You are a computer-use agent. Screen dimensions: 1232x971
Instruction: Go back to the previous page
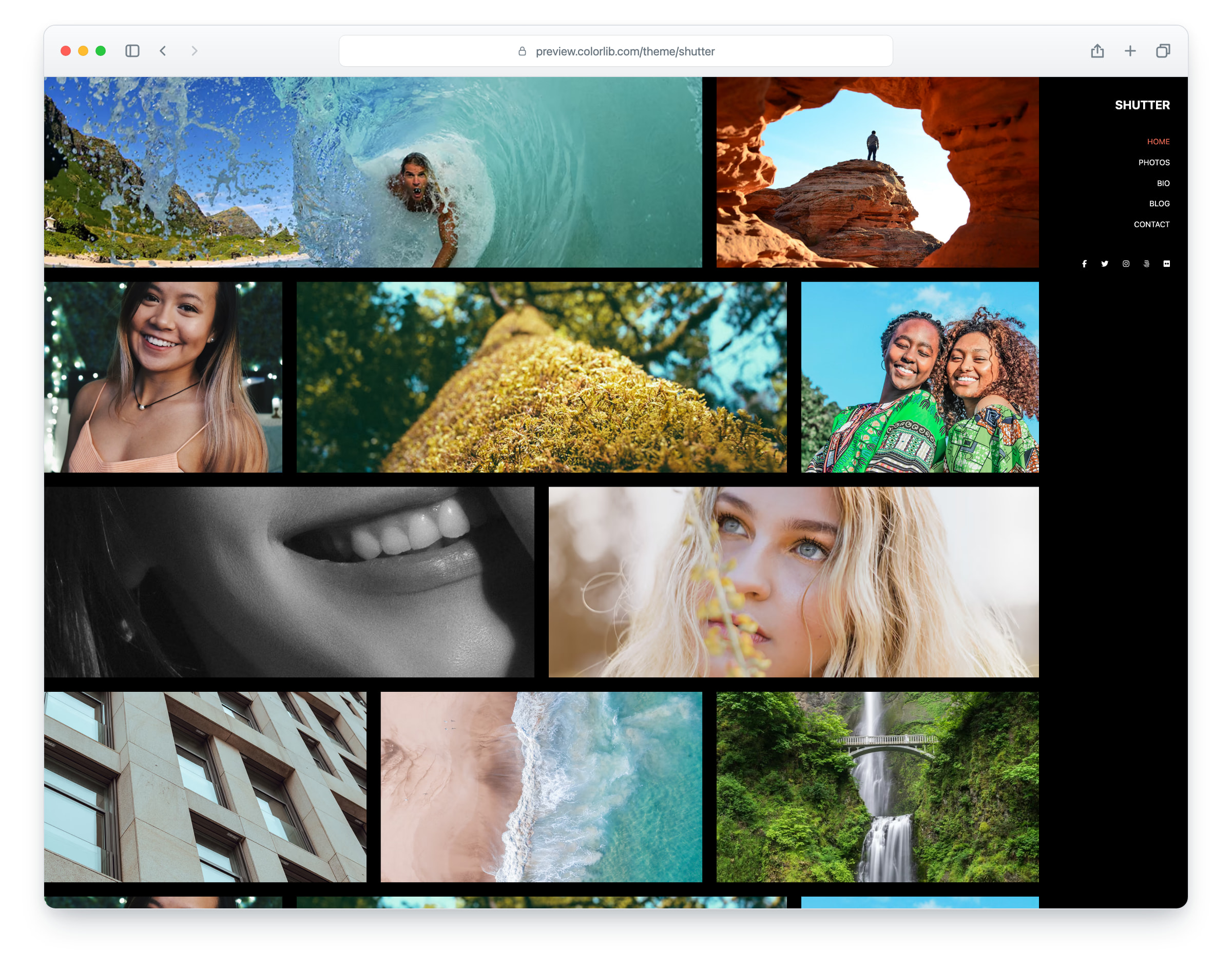click(163, 51)
